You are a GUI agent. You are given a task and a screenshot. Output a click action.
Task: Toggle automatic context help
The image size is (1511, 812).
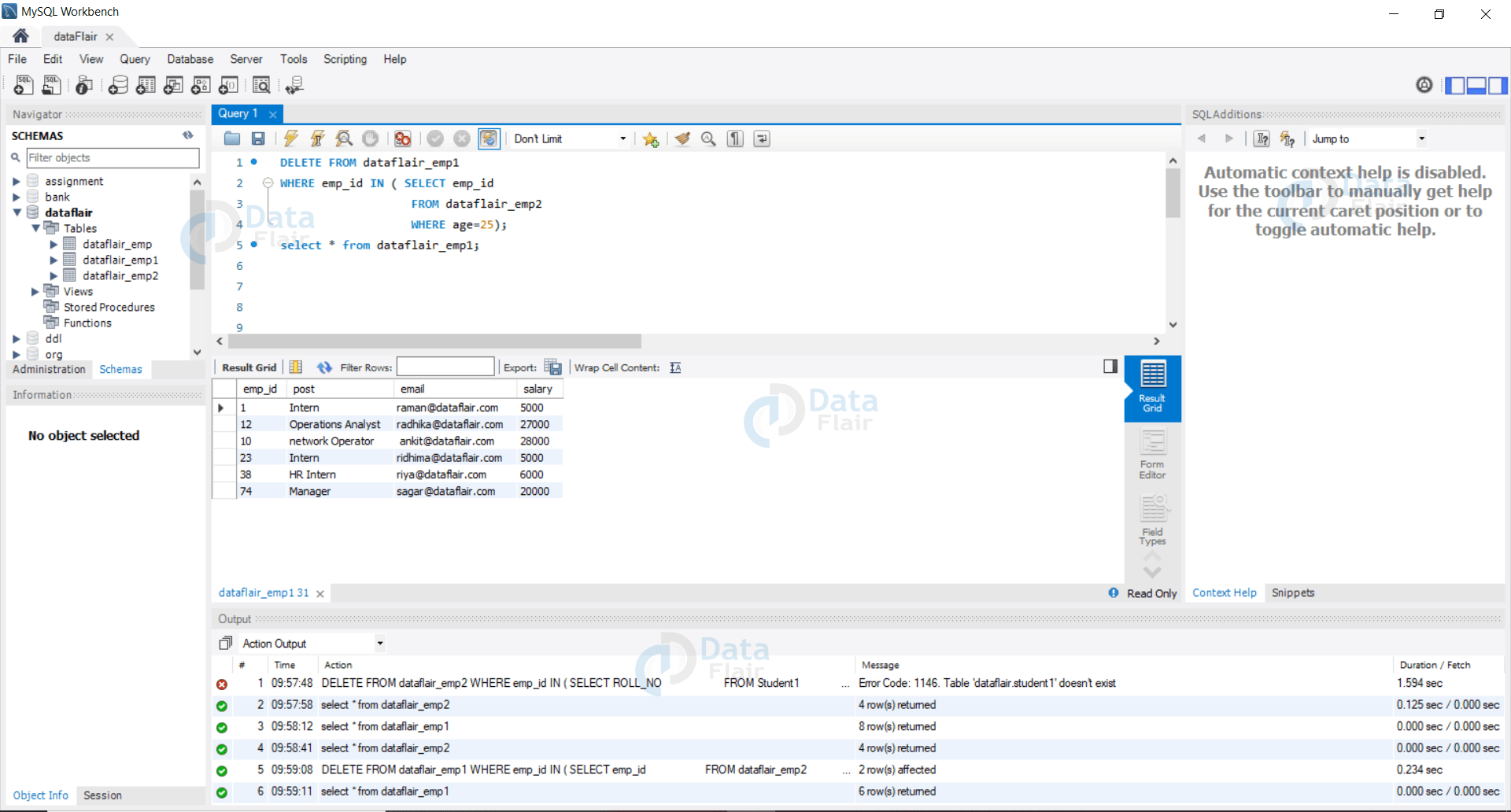coord(1287,138)
